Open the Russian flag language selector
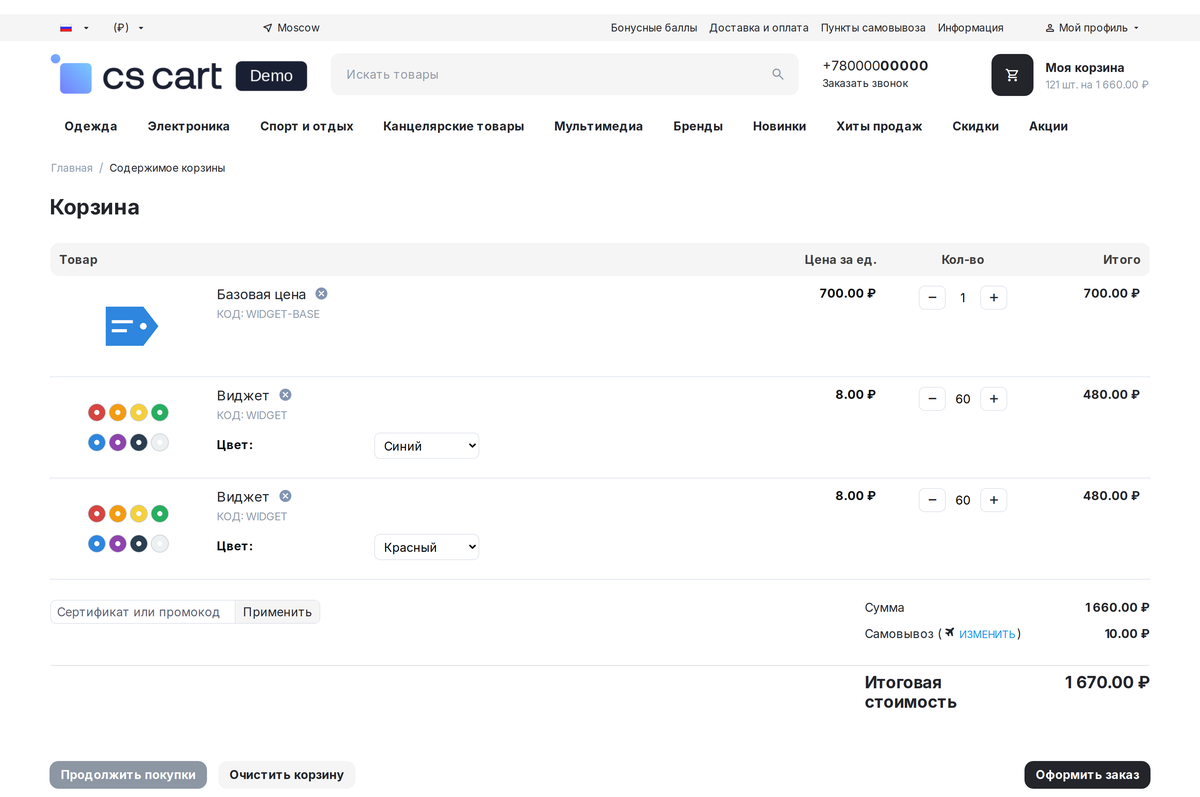This screenshot has width=1200, height=797. [74, 28]
